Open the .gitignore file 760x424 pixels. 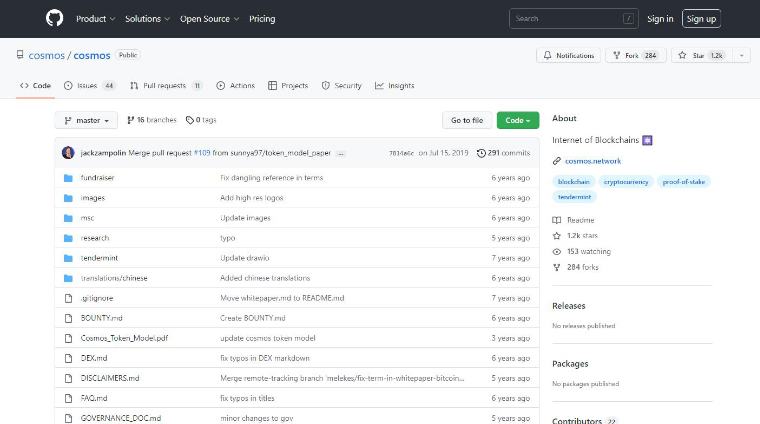click(x=97, y=298)
